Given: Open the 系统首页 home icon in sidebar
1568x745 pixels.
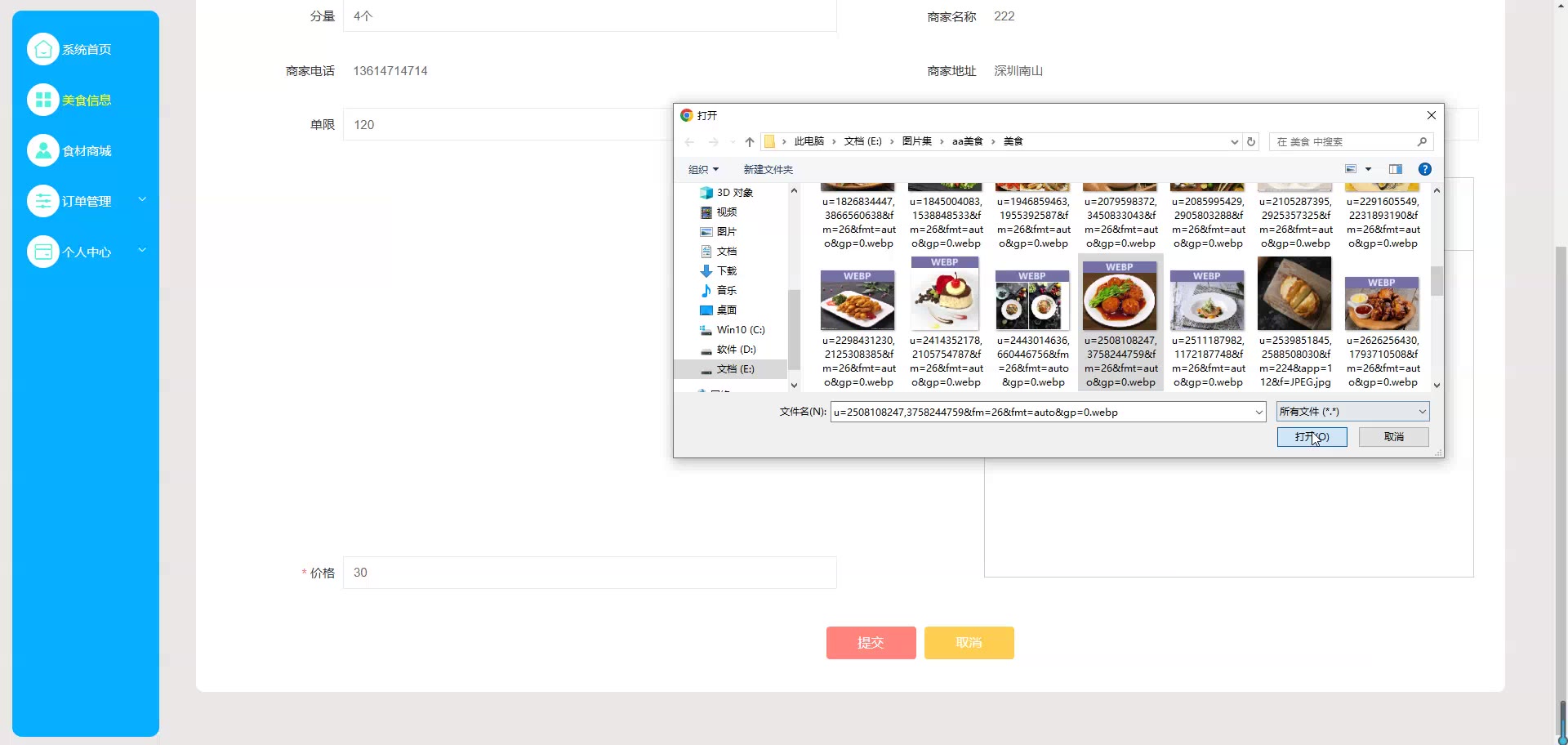Looking at the screenshot, I should tap(43, 49).
